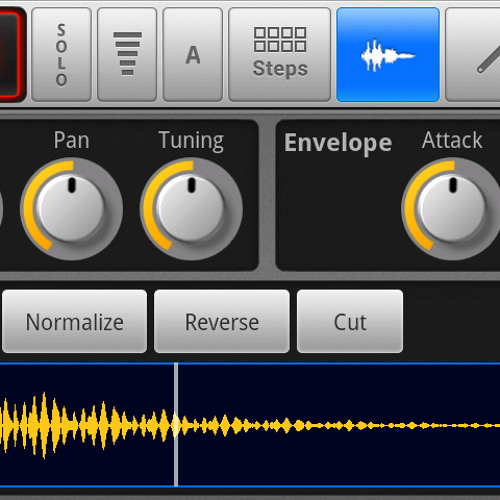Click the Tuning label text

(191, 141)
